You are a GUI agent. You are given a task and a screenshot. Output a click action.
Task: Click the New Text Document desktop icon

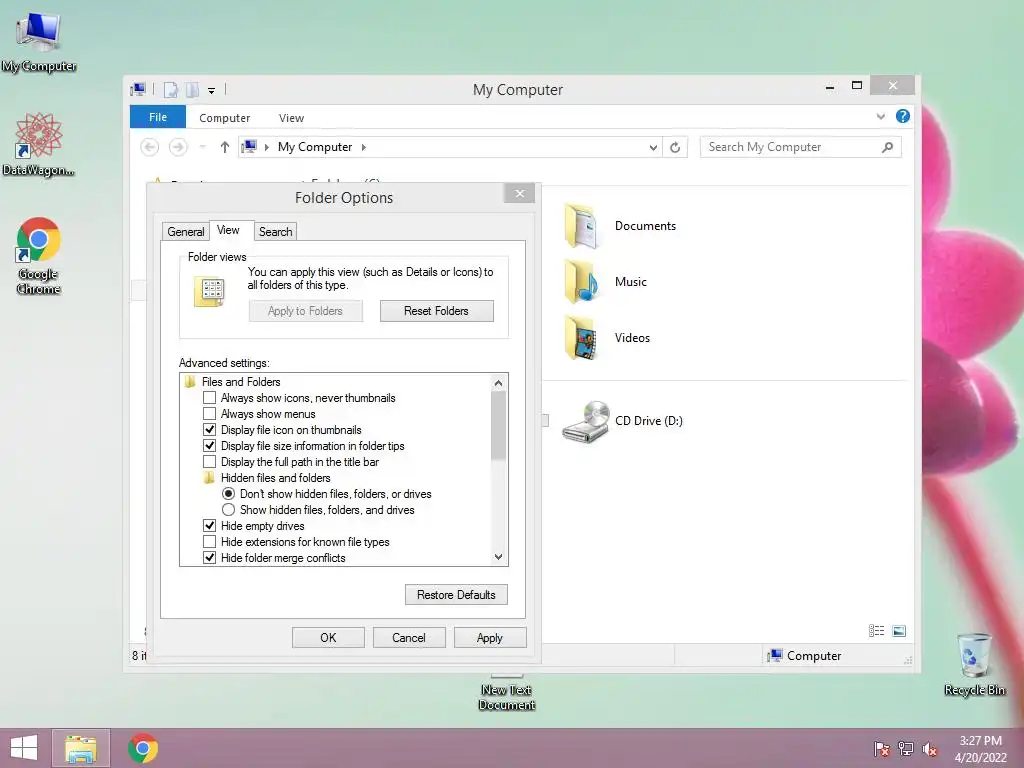tap(507, 694)
